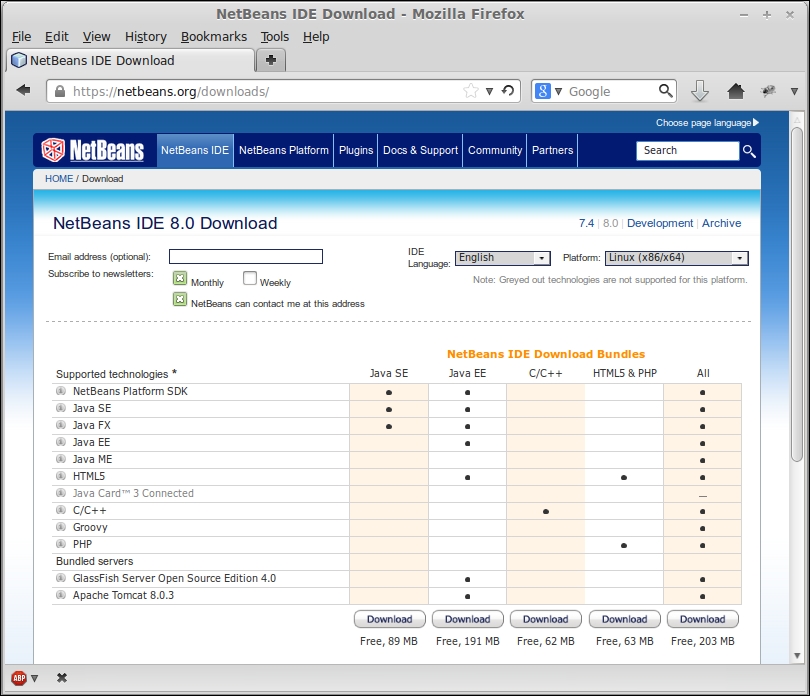The image size is (810, 696).
Task: Click the Adblock Plus icon in the status bar
Action: (x=20, y=677)
